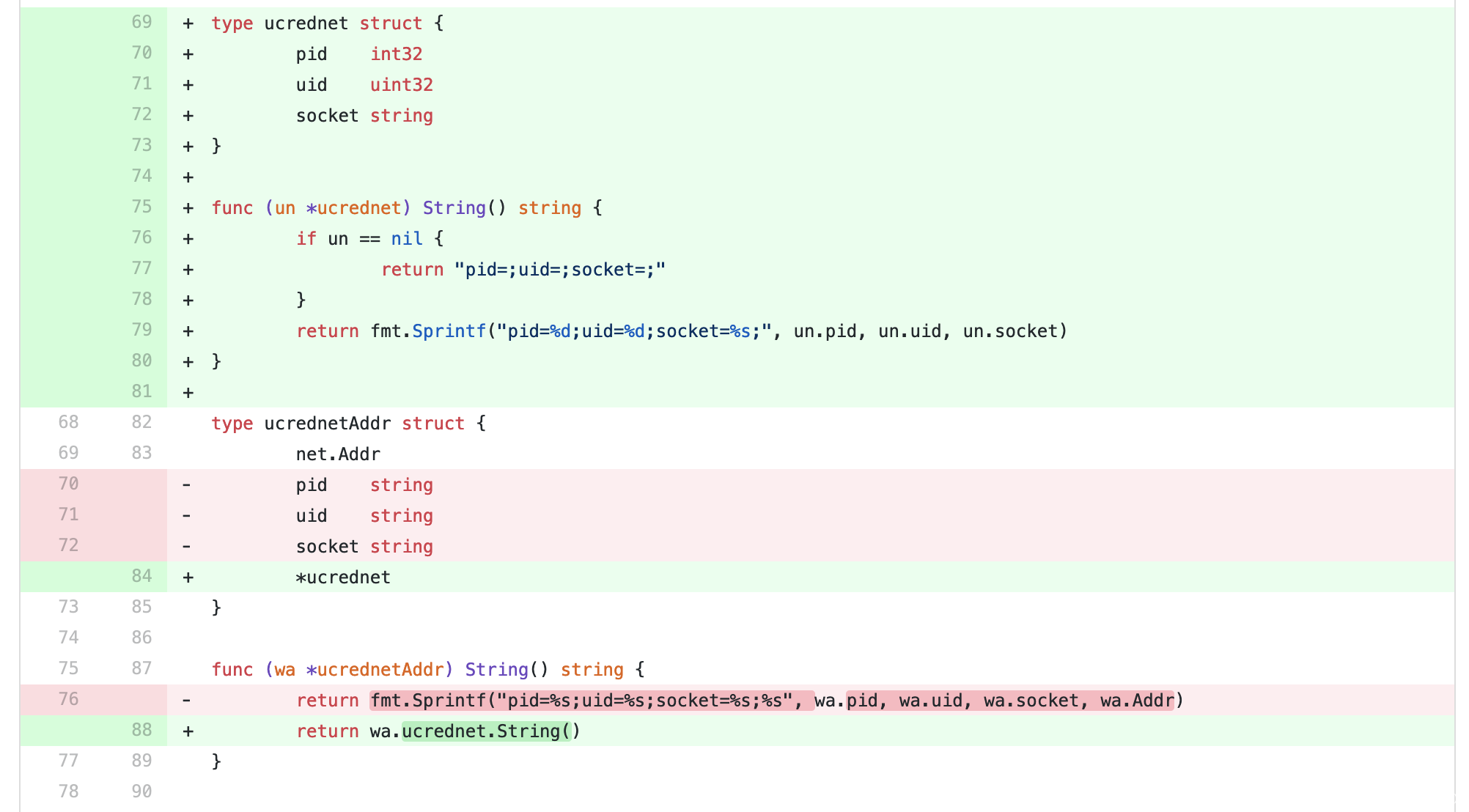Viewport: 1469px width, 812px height.
Task: Click the plus marker on added line 84
Action: click(x=188, y=577)
